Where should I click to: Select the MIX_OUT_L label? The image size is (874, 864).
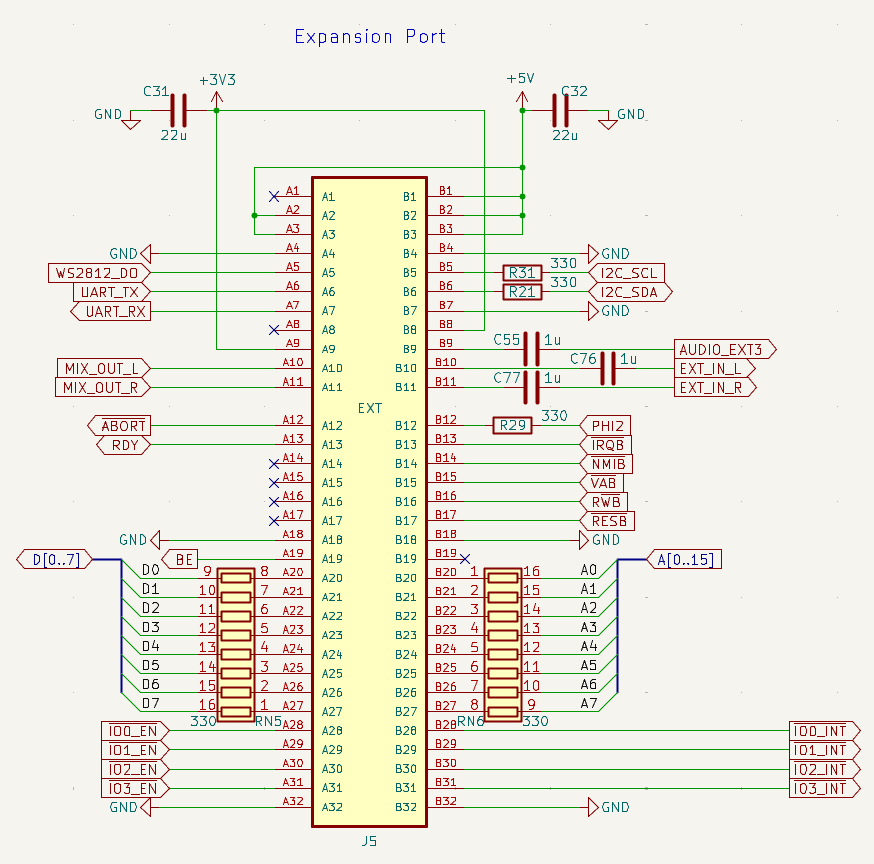tap(102, 368)
